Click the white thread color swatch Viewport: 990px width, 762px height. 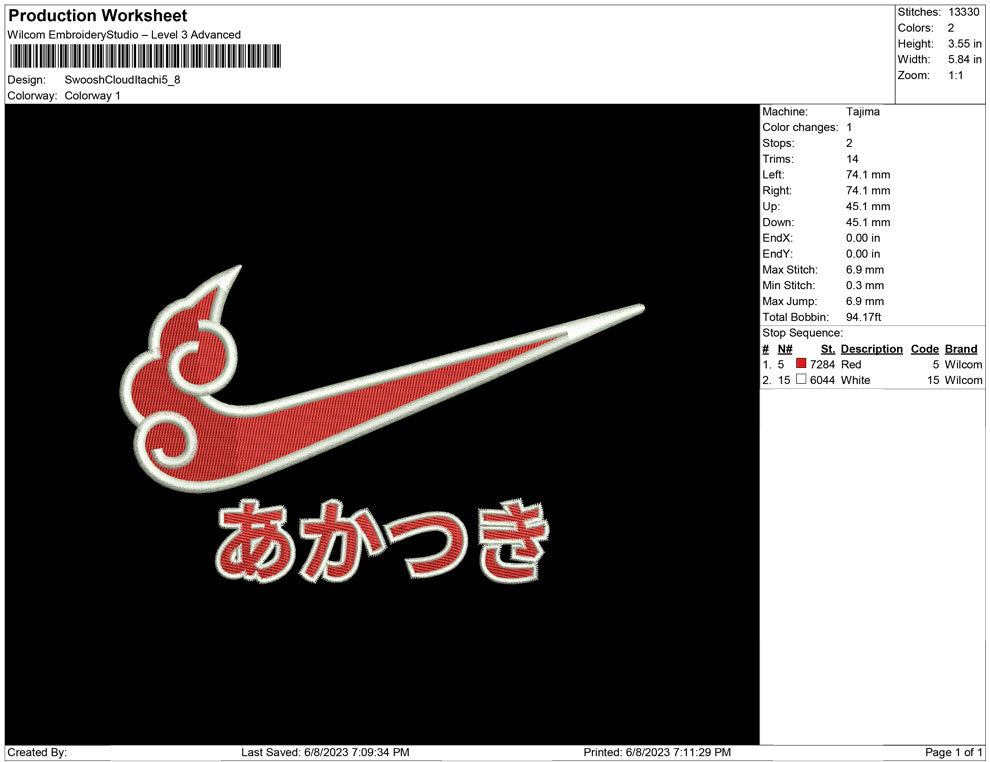[801, 381]
